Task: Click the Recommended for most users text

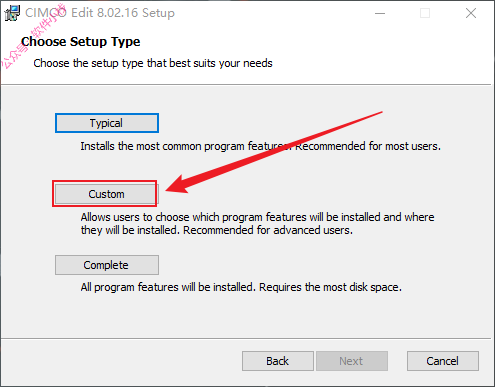Action: (368, 146)
